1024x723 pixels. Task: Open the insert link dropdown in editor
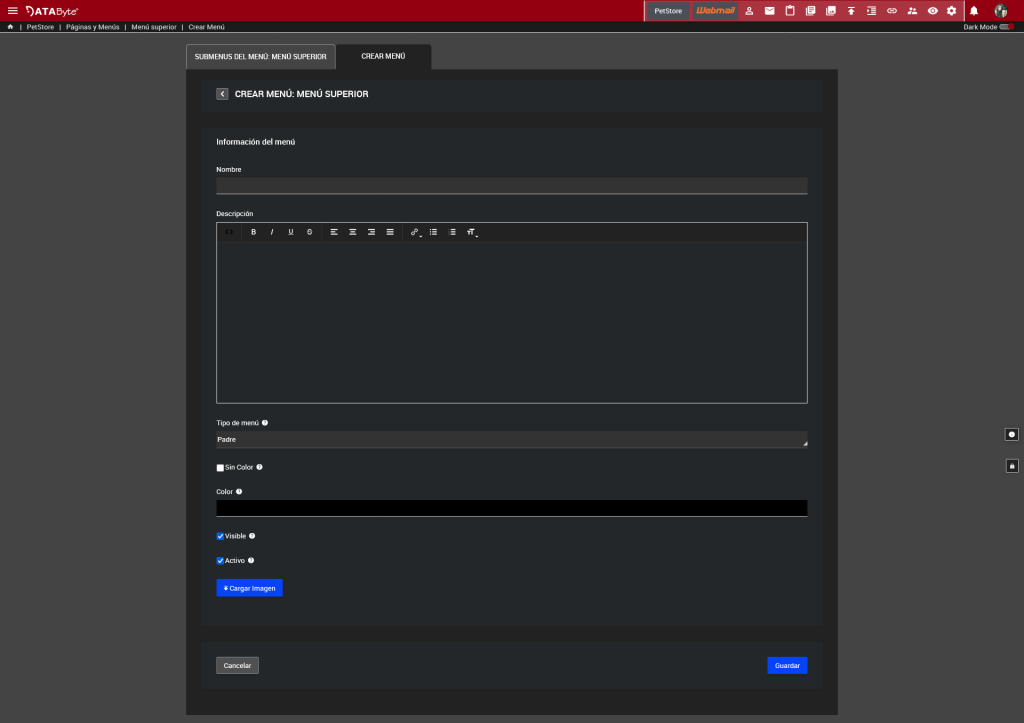415,232
